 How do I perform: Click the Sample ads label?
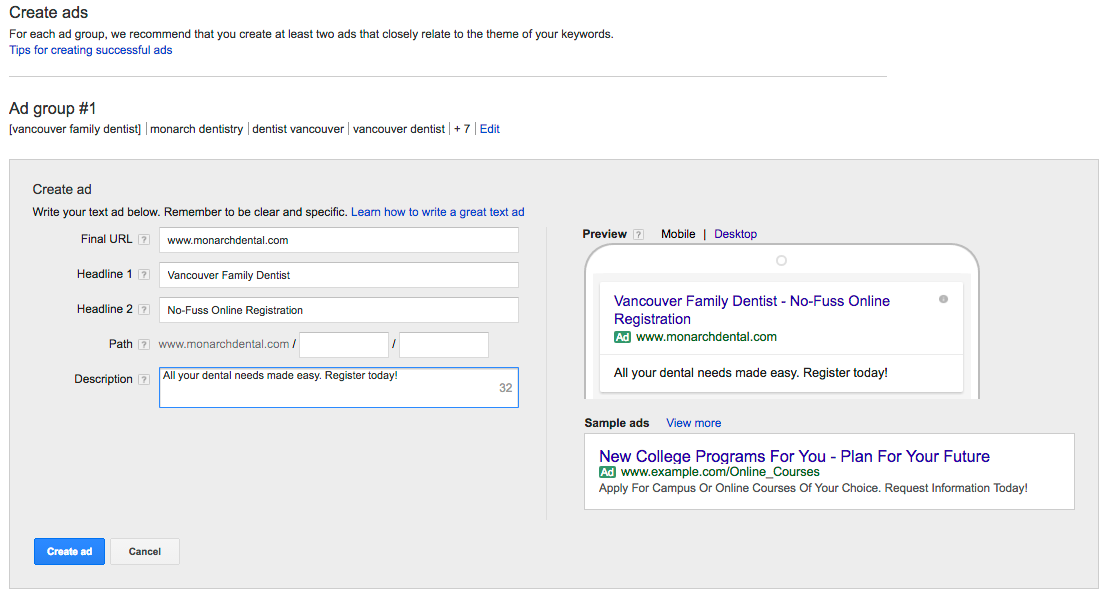[x=617, y=423]
